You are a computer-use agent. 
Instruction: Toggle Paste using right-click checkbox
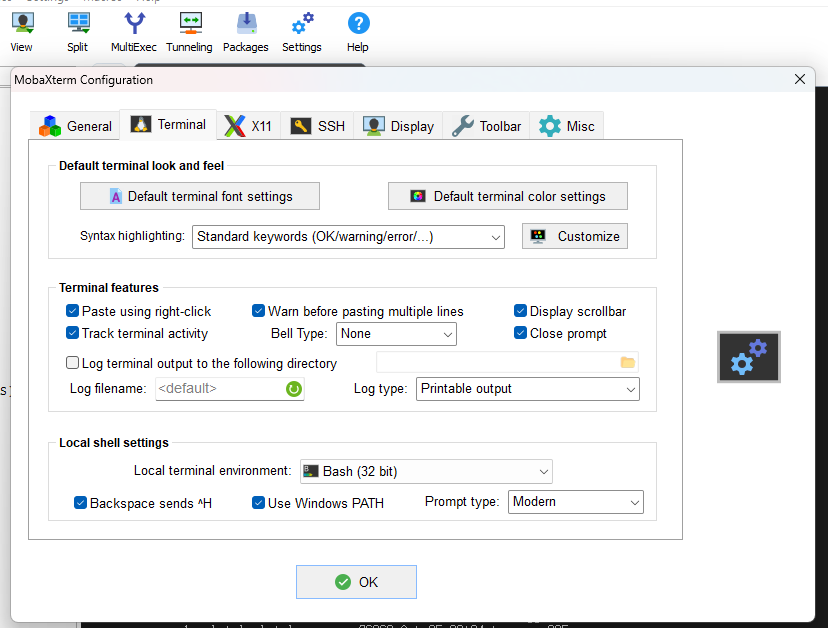[72, 311]
